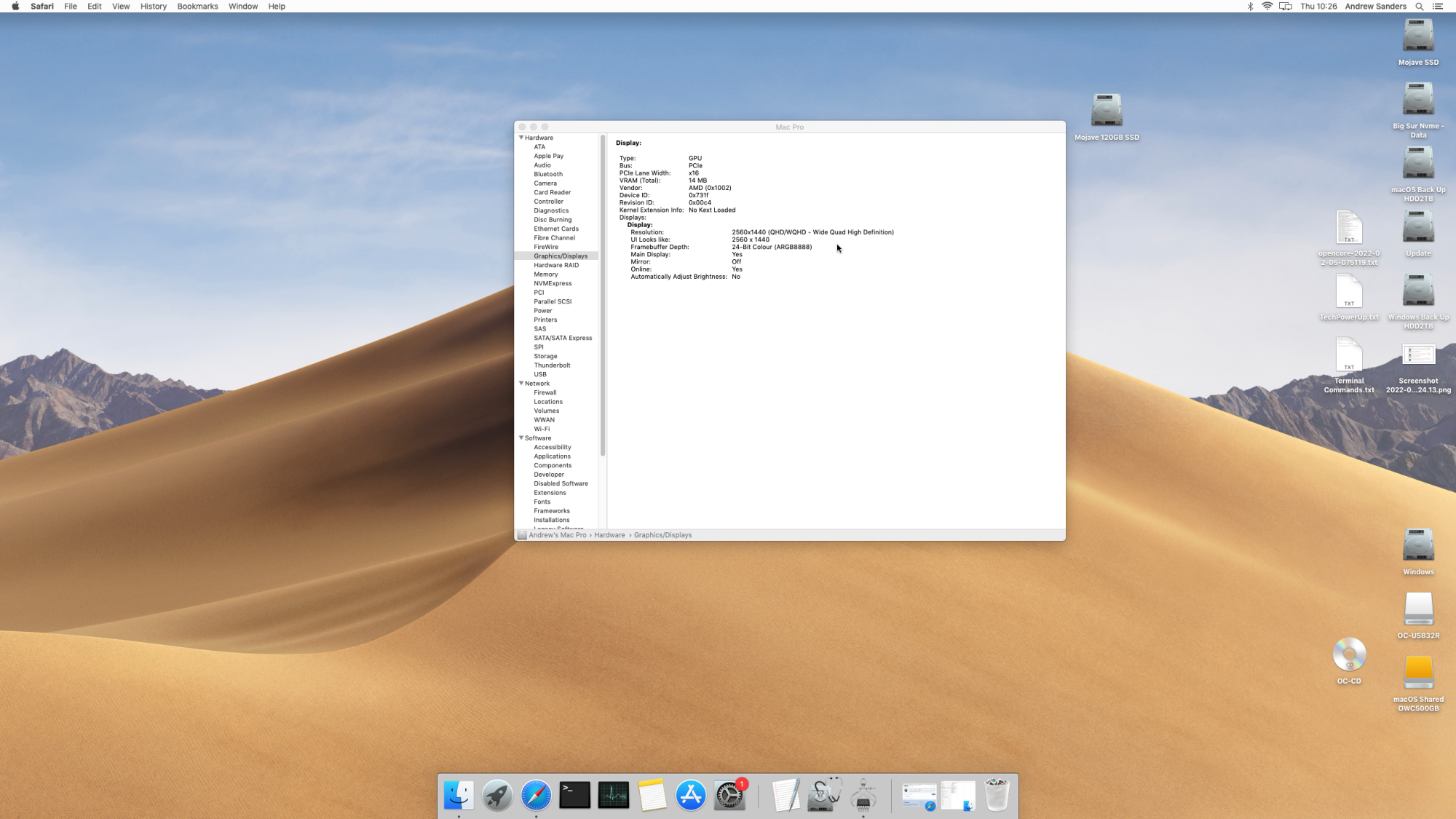Click Hardware in bottom path bar
Viewport: 1456px width, 819px height.
pyautogui.click(x=609, y=535)
